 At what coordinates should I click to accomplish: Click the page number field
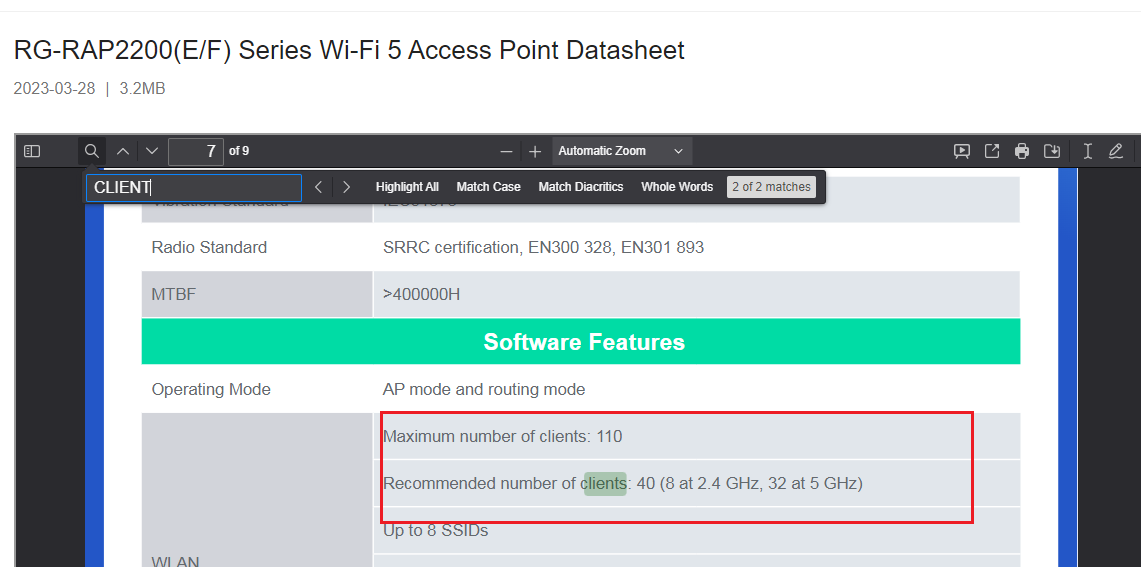pyautogui.click(x=196, y=151)
